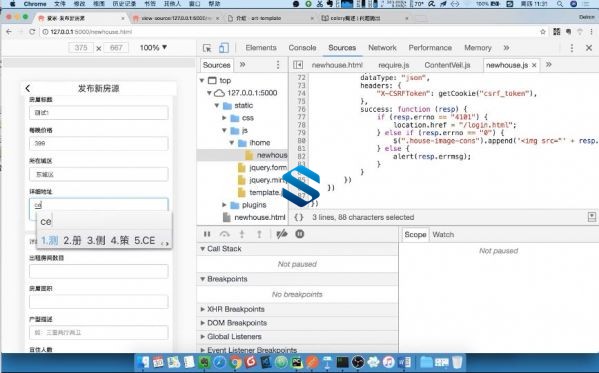Switch to the Console panel
The width and height of the screenshot is (599, 373).
tap(302, 48)
